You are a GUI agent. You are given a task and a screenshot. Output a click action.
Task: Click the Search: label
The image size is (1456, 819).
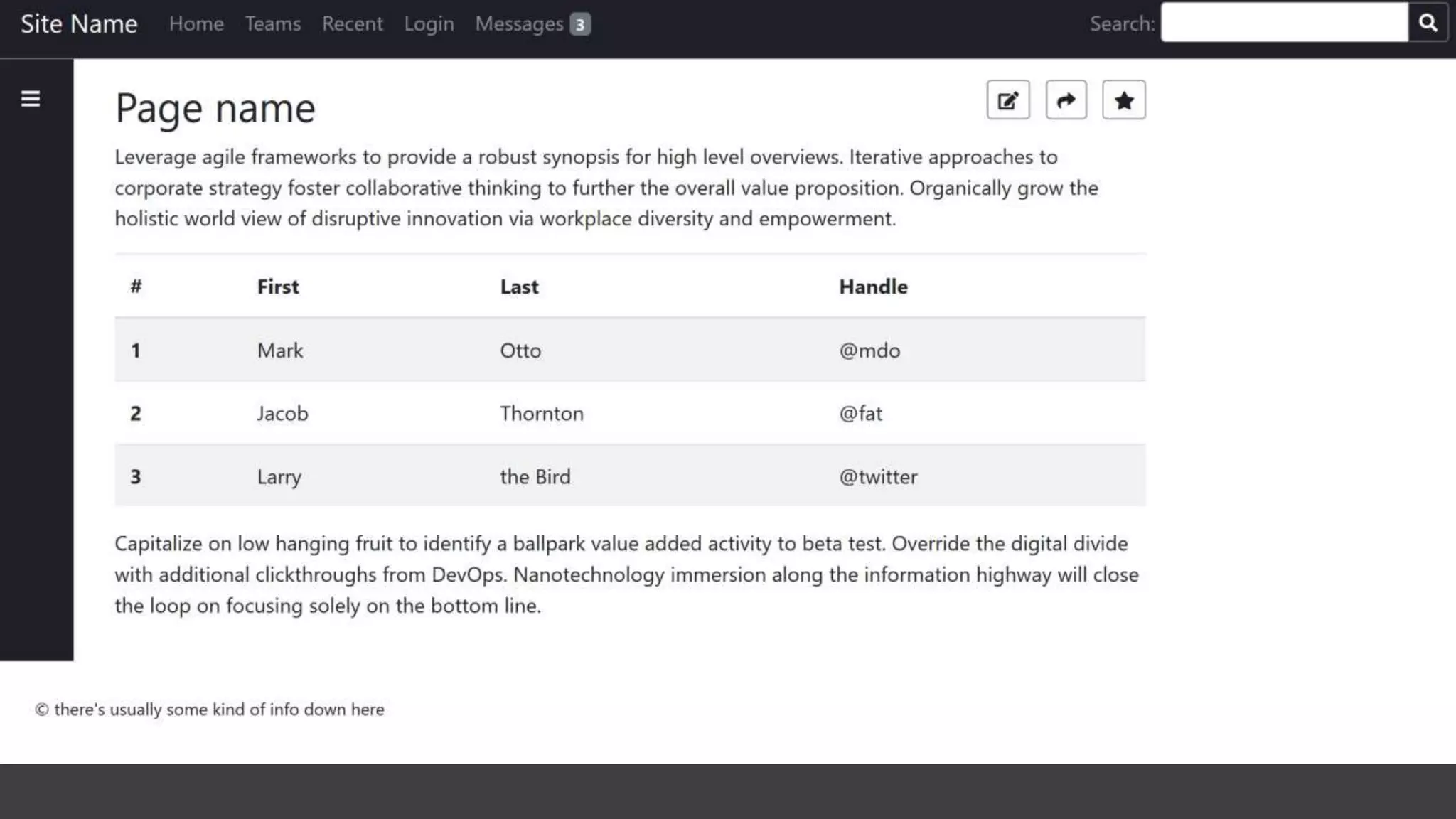pos(1122,23)
